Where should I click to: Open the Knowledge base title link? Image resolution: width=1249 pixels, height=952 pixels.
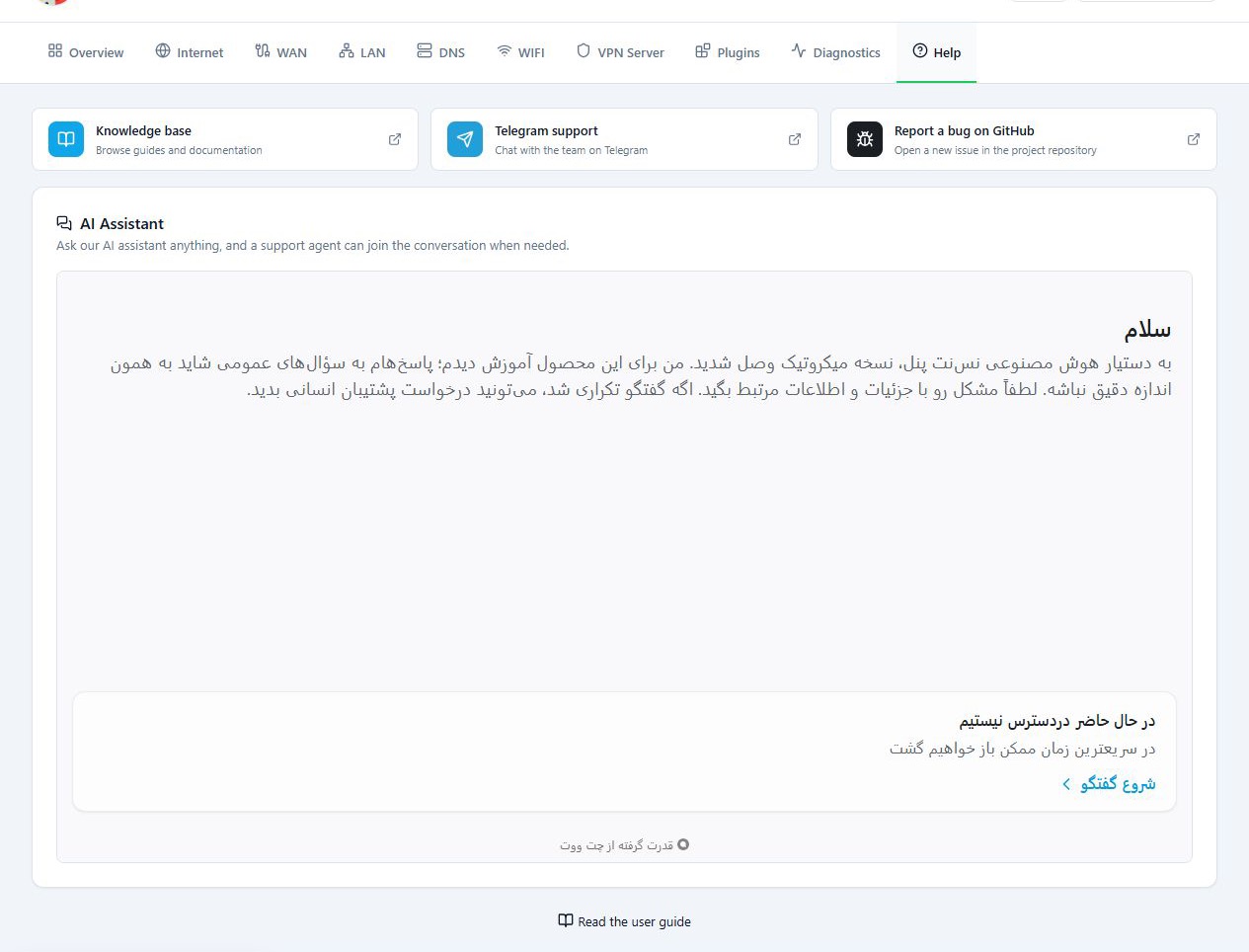click(143, 130)
